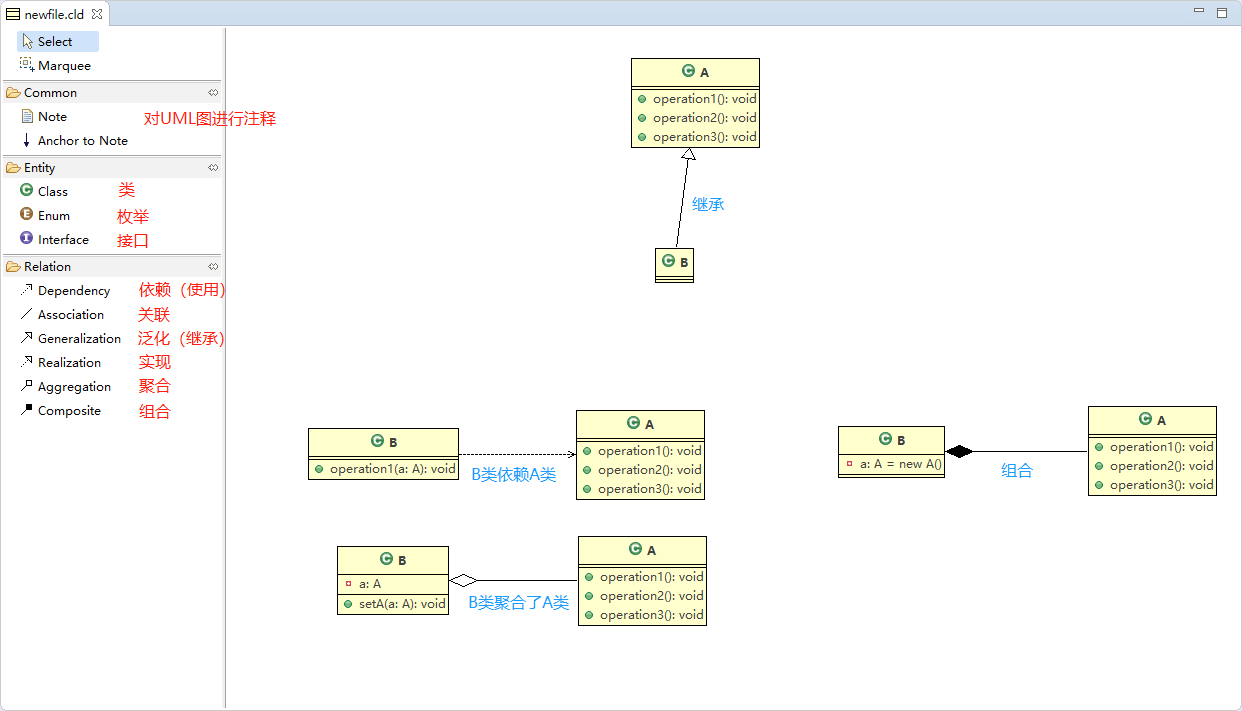Select the filled diamond of the composition line
The image size is (1242, 711).
point(959,451)
